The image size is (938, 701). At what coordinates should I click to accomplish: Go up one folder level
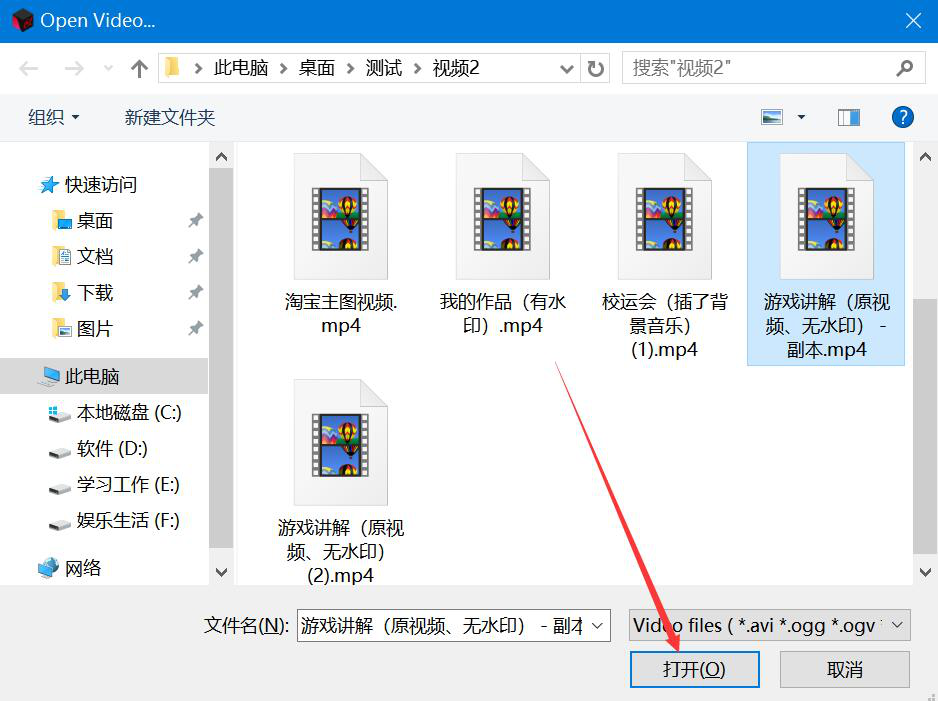coord(139,68)
